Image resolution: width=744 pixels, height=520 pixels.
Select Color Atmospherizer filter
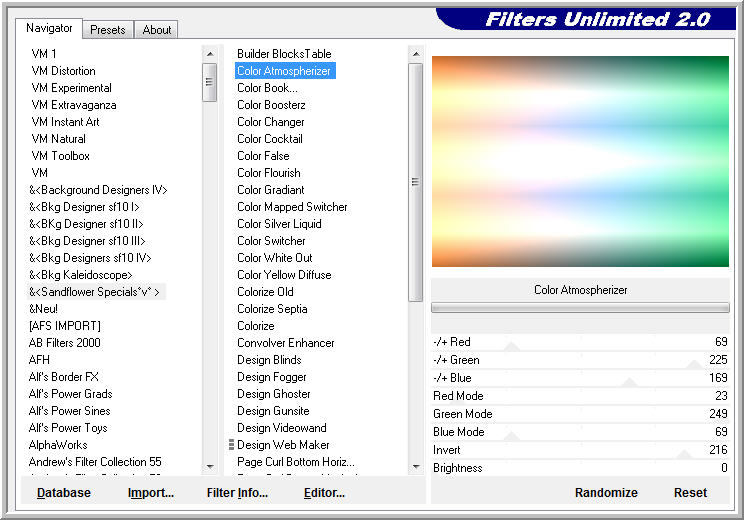point(284,71)
